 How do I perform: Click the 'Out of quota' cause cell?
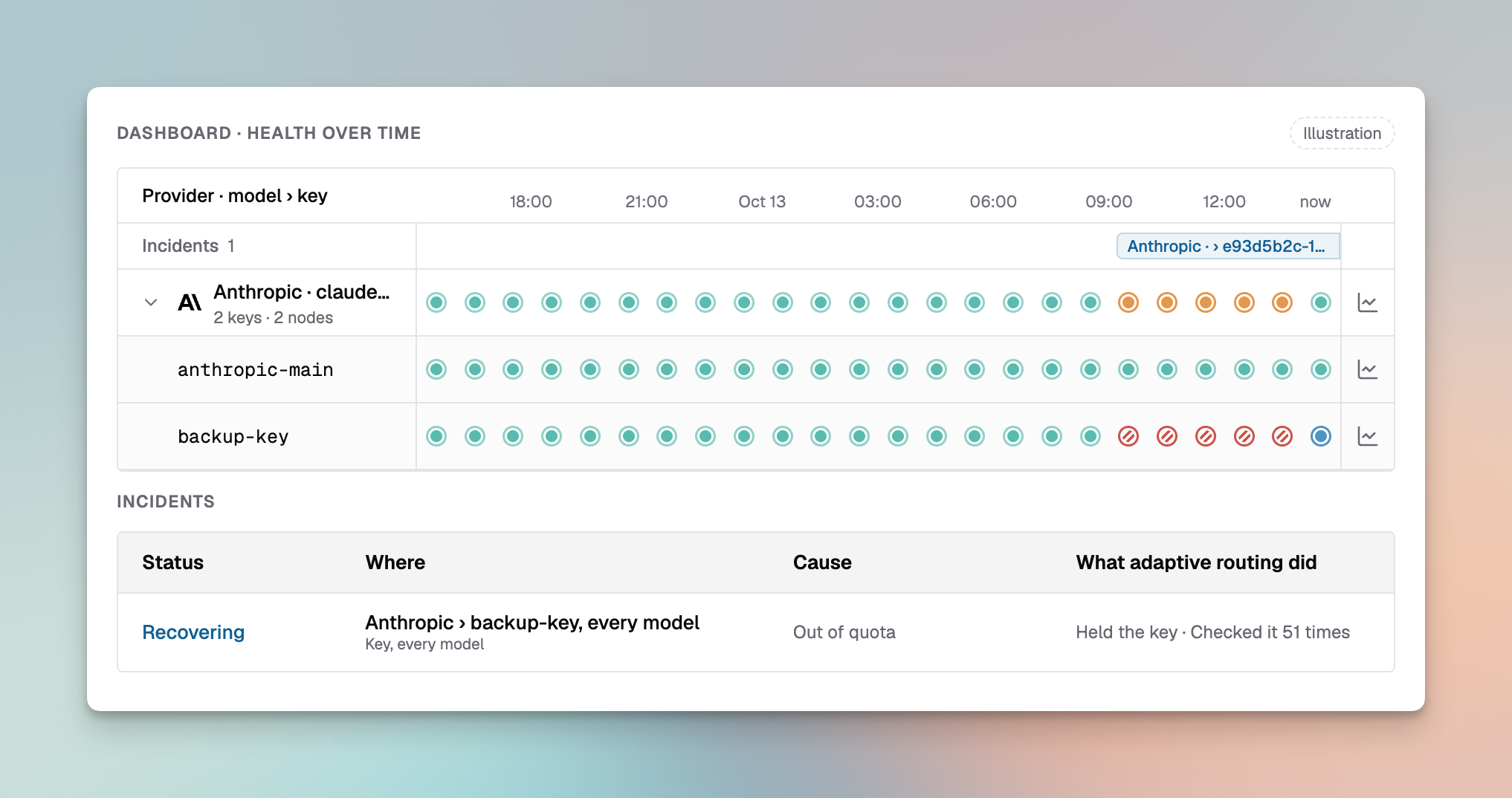tap(844, 632)
